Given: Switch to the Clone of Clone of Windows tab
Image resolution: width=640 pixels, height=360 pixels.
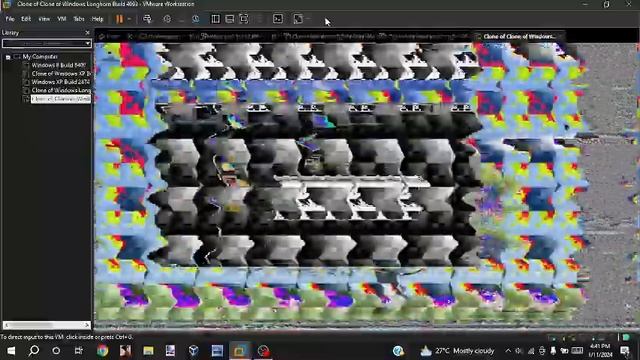Looking at the screenshot, I should pyautogui.click(x=519, y=37).
